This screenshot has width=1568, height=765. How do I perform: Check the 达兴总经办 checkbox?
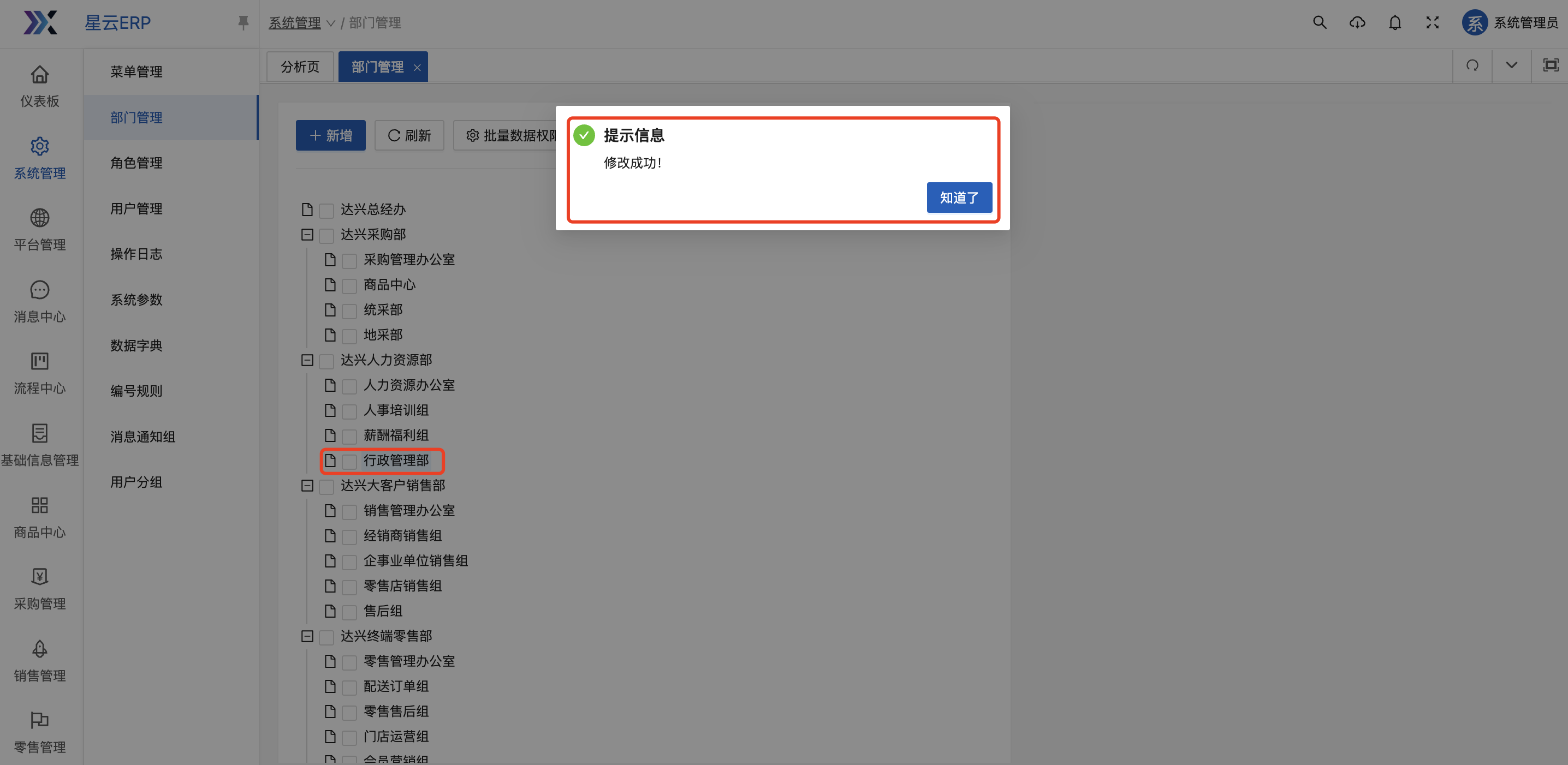coord(327,211)
